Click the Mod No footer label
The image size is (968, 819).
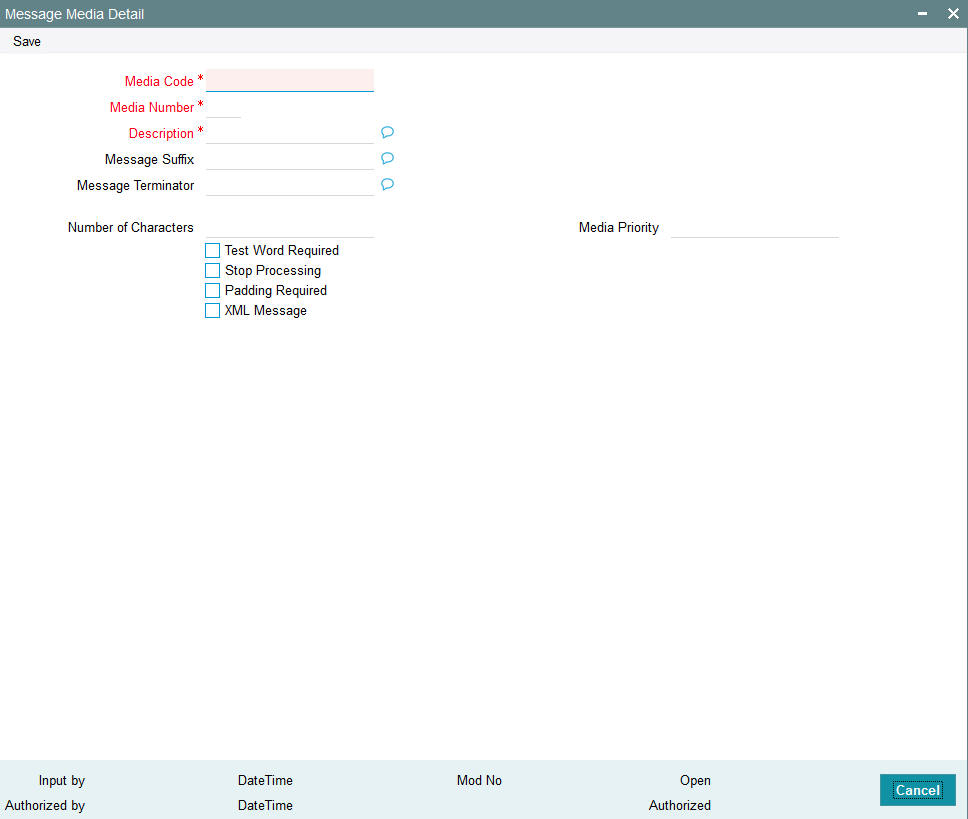[479, 780]
